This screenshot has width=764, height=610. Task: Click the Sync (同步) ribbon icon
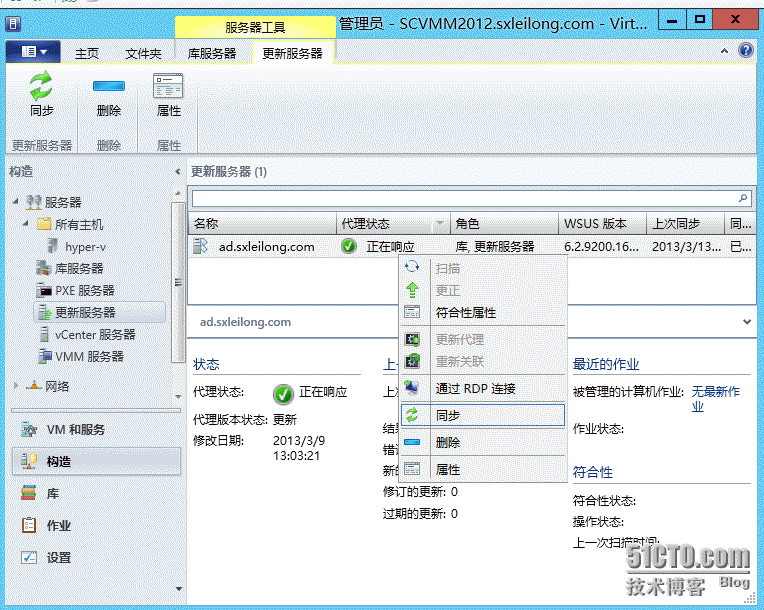tap(41, 95)
